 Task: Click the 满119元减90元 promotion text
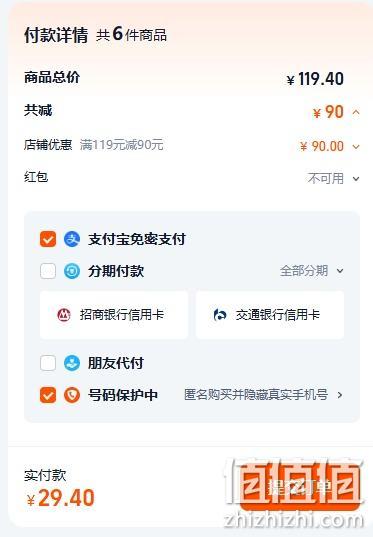coord(122,145)
